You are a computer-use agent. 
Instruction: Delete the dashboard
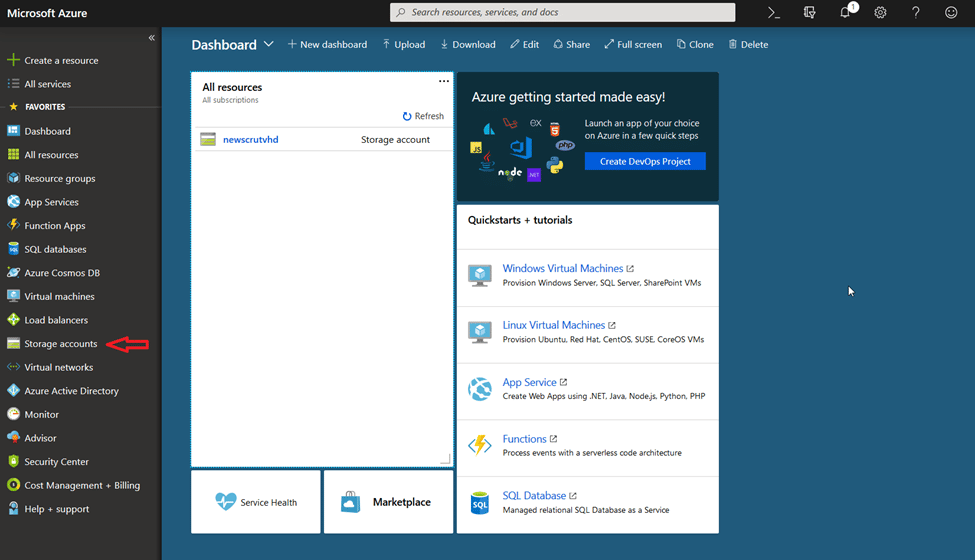coord(748,44)
